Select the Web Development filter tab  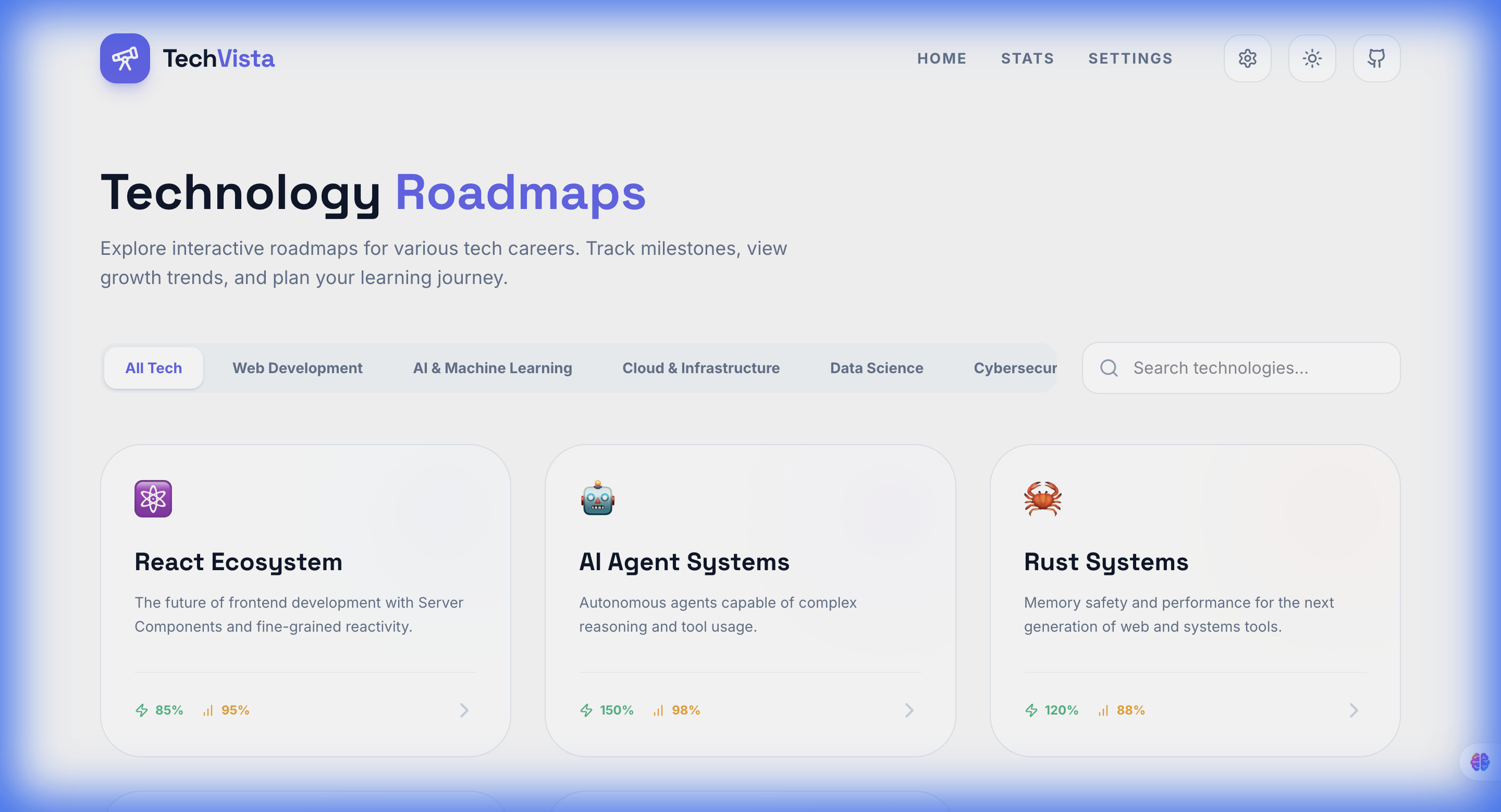click(297, 367)
